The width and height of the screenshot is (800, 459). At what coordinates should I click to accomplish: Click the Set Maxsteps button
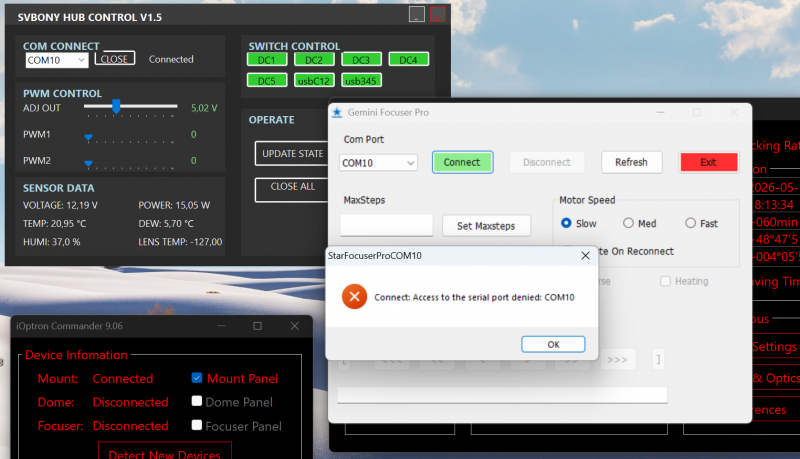pyautogui.click(x=486, y=226)
